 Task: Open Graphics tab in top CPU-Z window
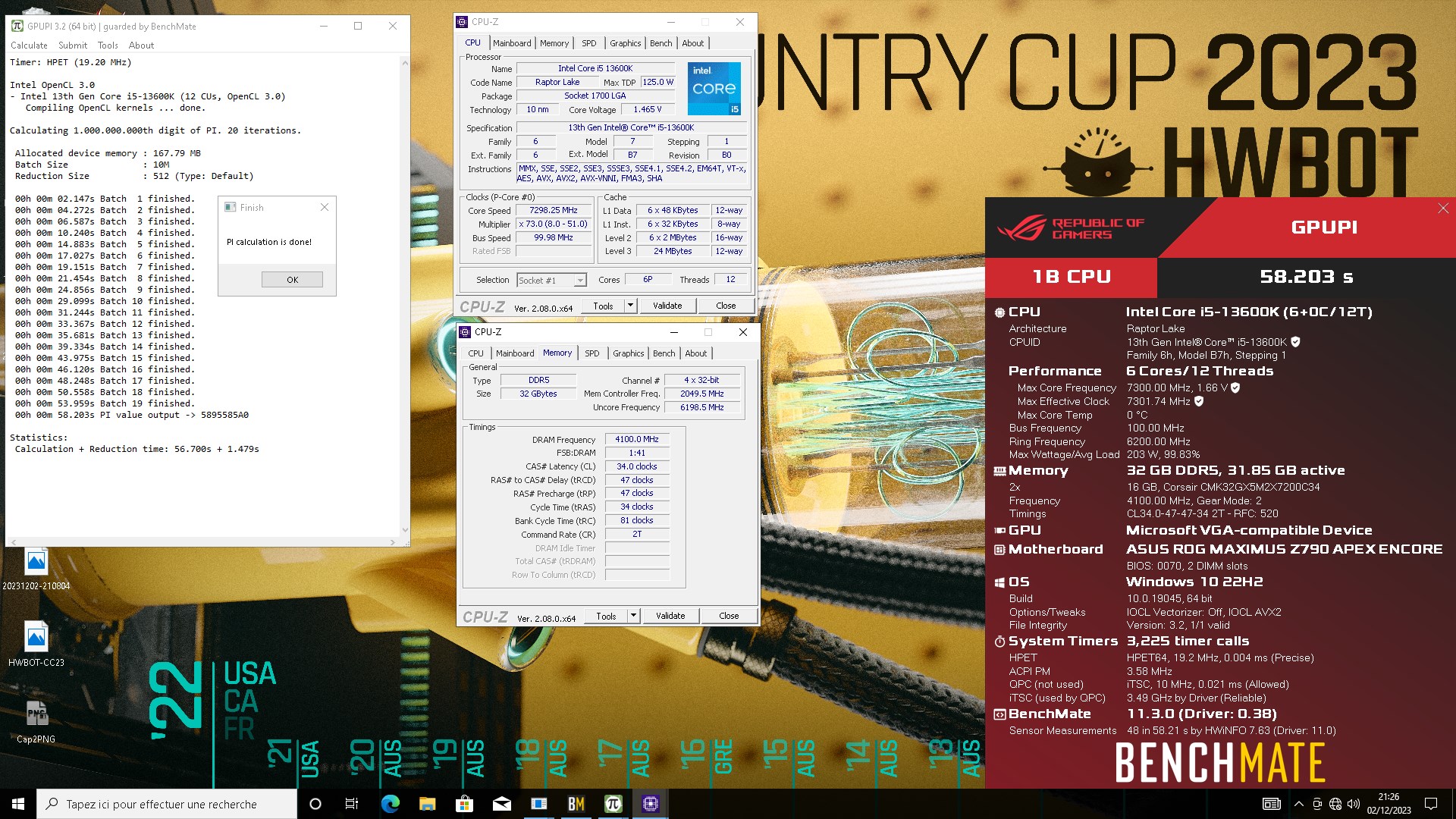626,43
